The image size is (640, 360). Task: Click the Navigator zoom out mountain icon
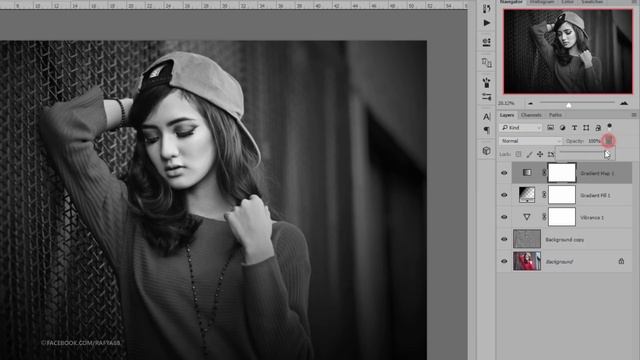531,103
